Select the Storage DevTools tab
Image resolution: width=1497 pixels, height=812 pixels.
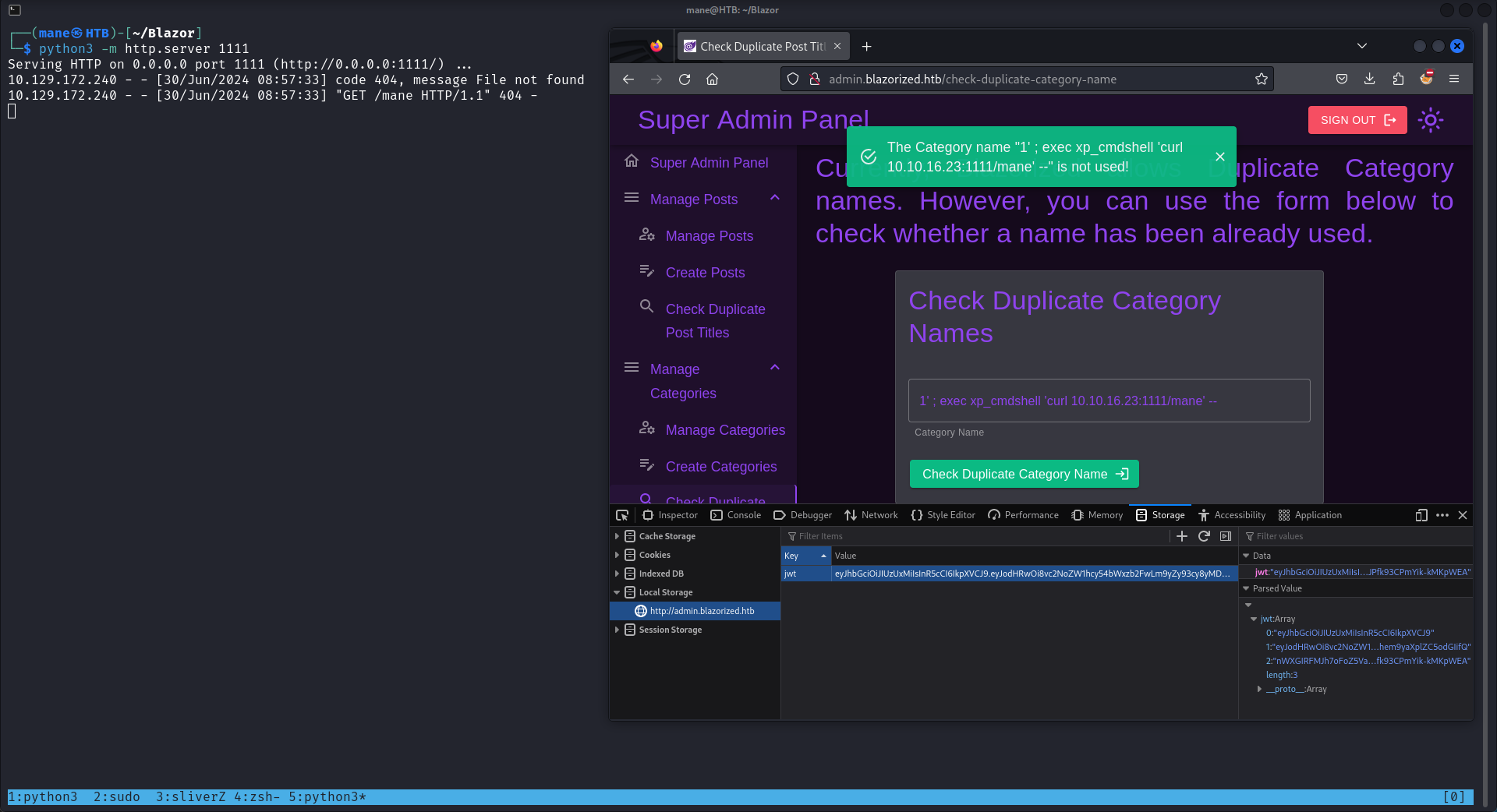(1160, 515)
